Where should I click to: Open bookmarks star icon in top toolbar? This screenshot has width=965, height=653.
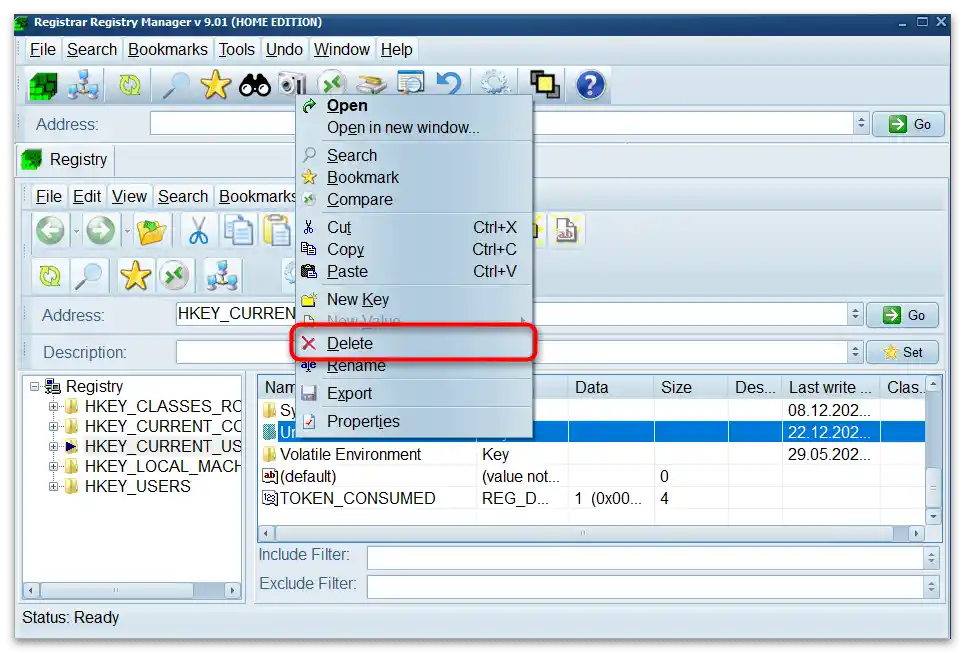click(x=215, y=85)
